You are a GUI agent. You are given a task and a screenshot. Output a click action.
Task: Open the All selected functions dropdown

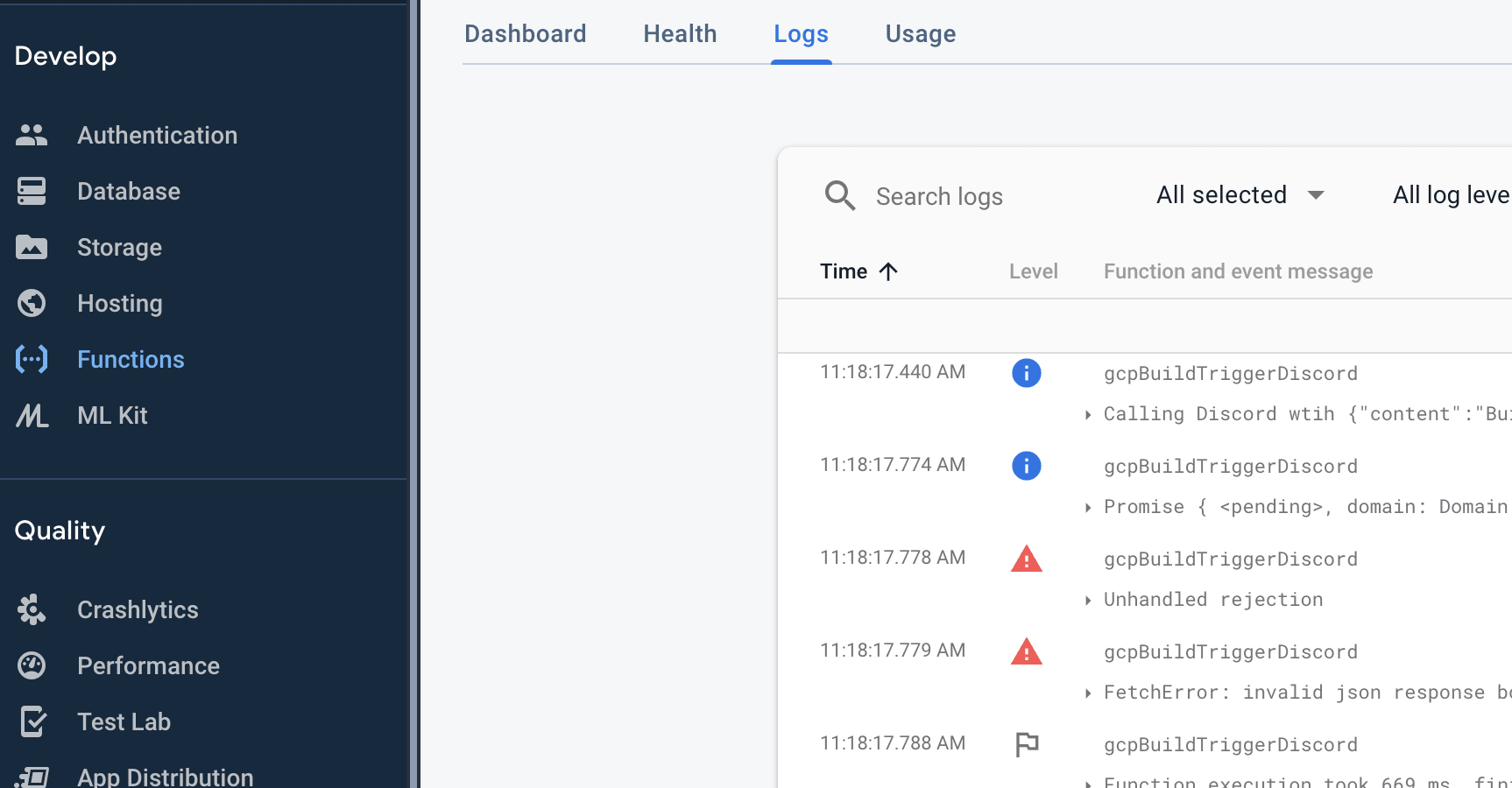click(x=1240, y=194)
